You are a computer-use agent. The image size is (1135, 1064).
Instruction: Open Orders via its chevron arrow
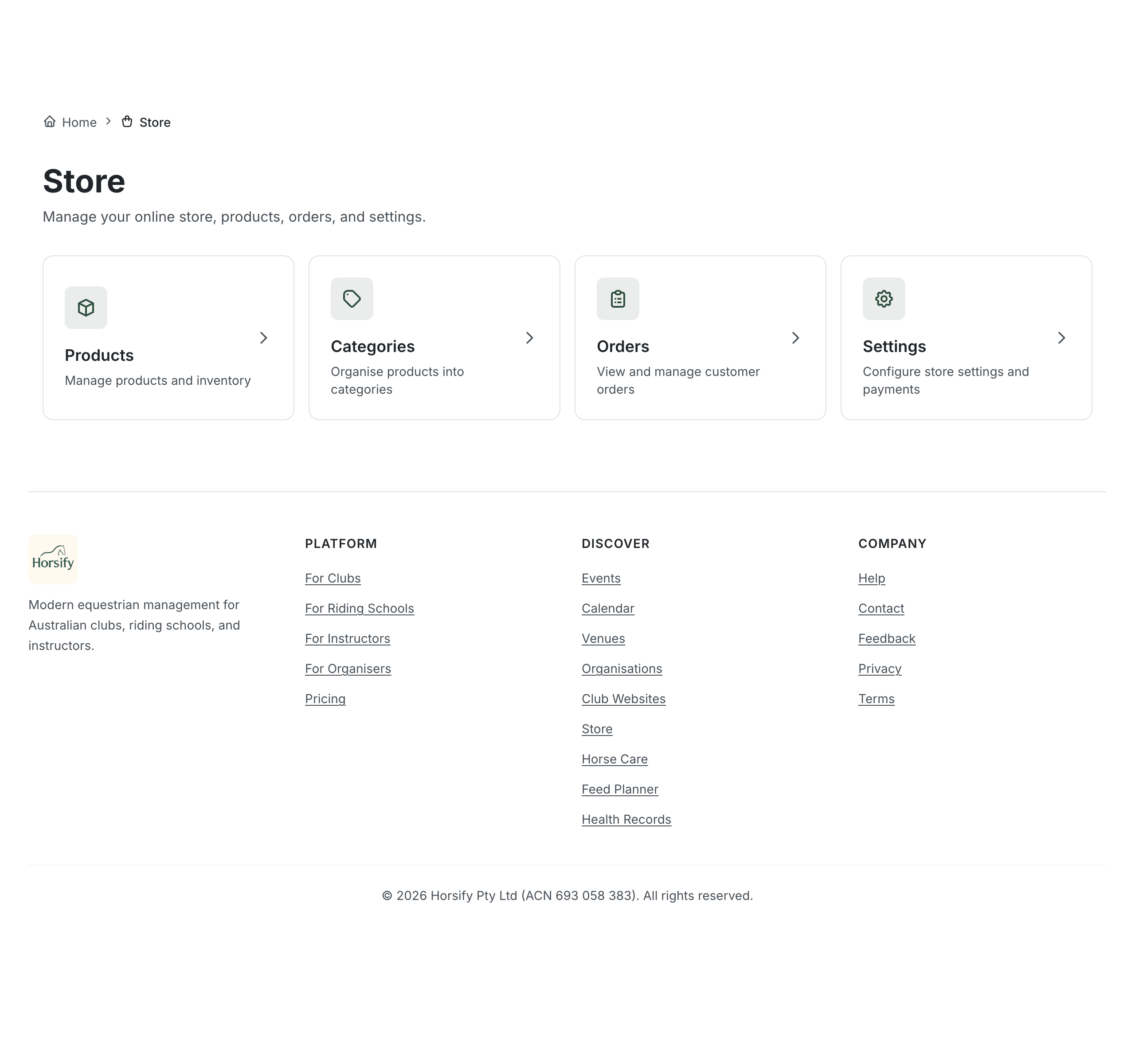[x=795, y=338]
